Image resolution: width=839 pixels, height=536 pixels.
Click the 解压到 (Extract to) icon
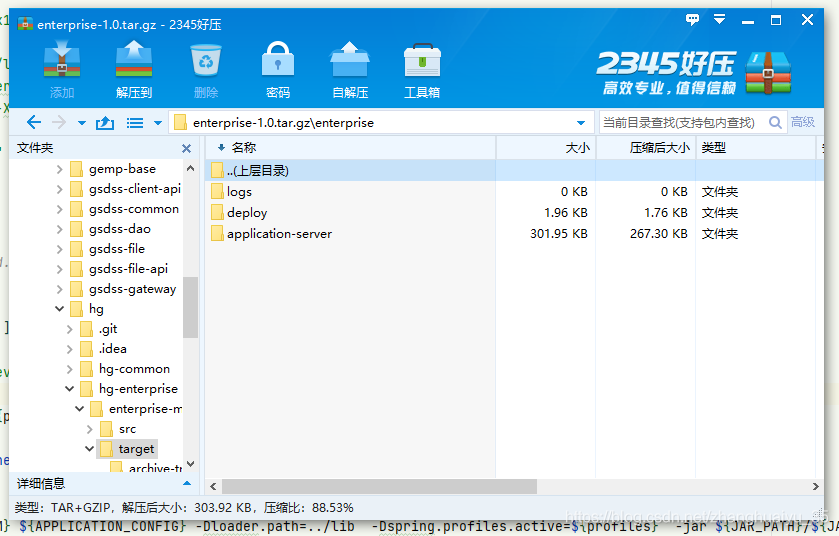point(134,70)
